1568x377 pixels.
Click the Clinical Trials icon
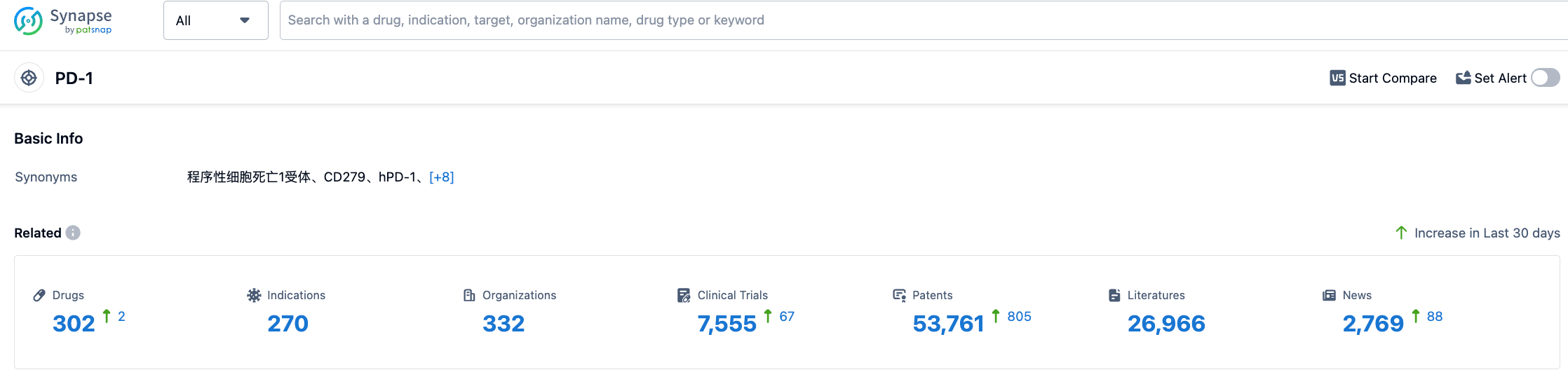click(684, 295)
